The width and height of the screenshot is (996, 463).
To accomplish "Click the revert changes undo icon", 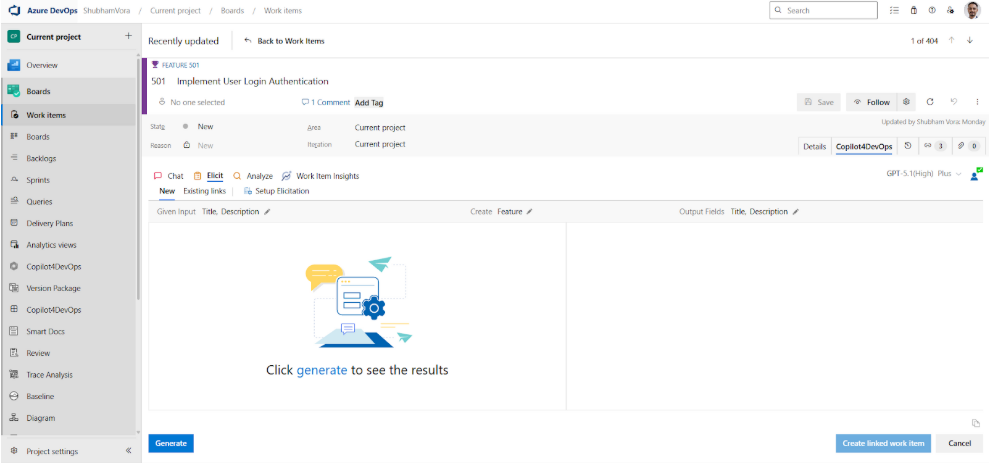I will [953, 102].
